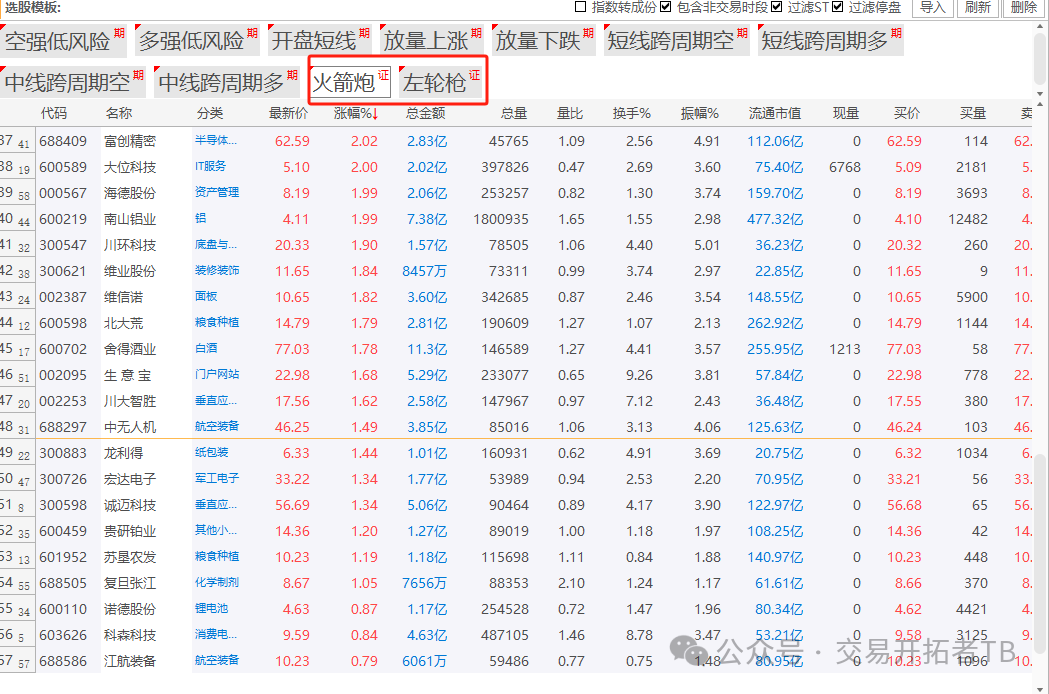Click 舍得酒业 market cap 255.95亿

coord(775,349)
